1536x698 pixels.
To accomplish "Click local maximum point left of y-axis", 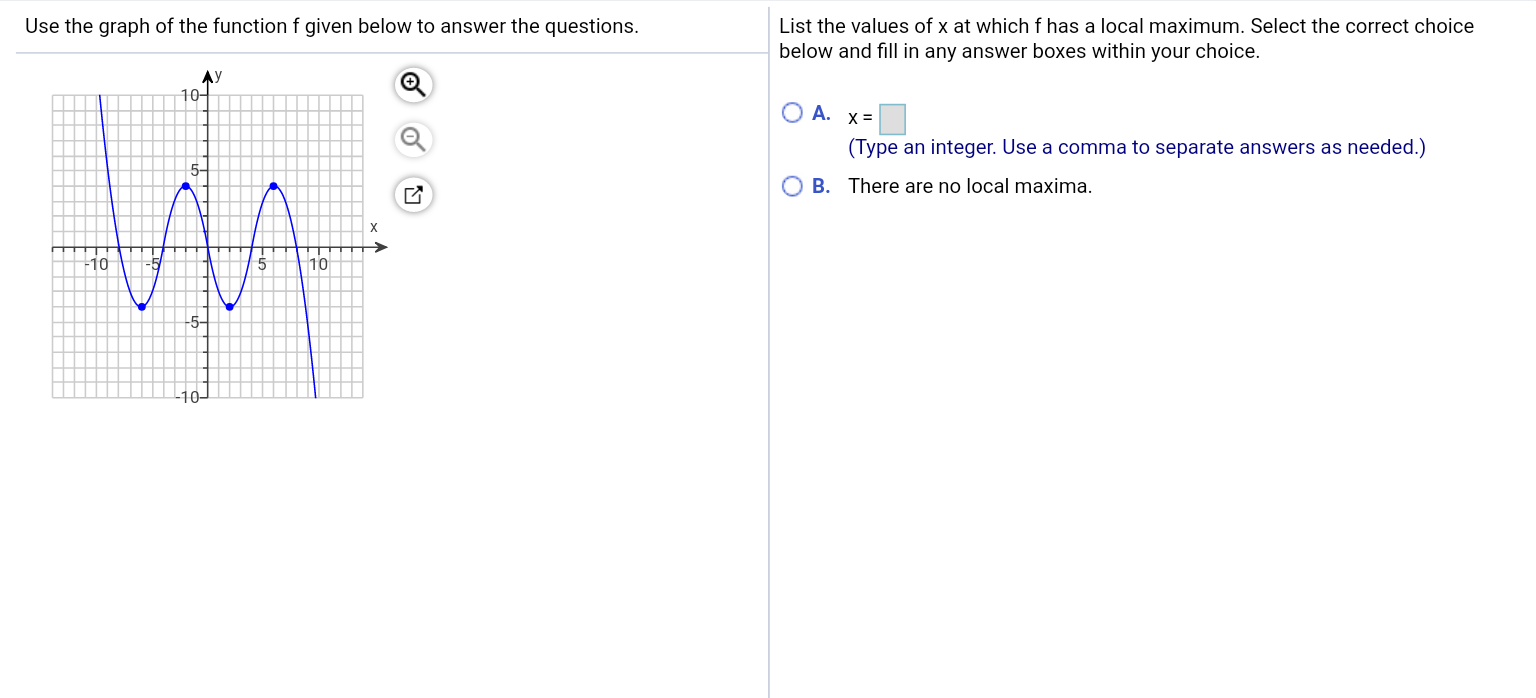I will point(185,186).
